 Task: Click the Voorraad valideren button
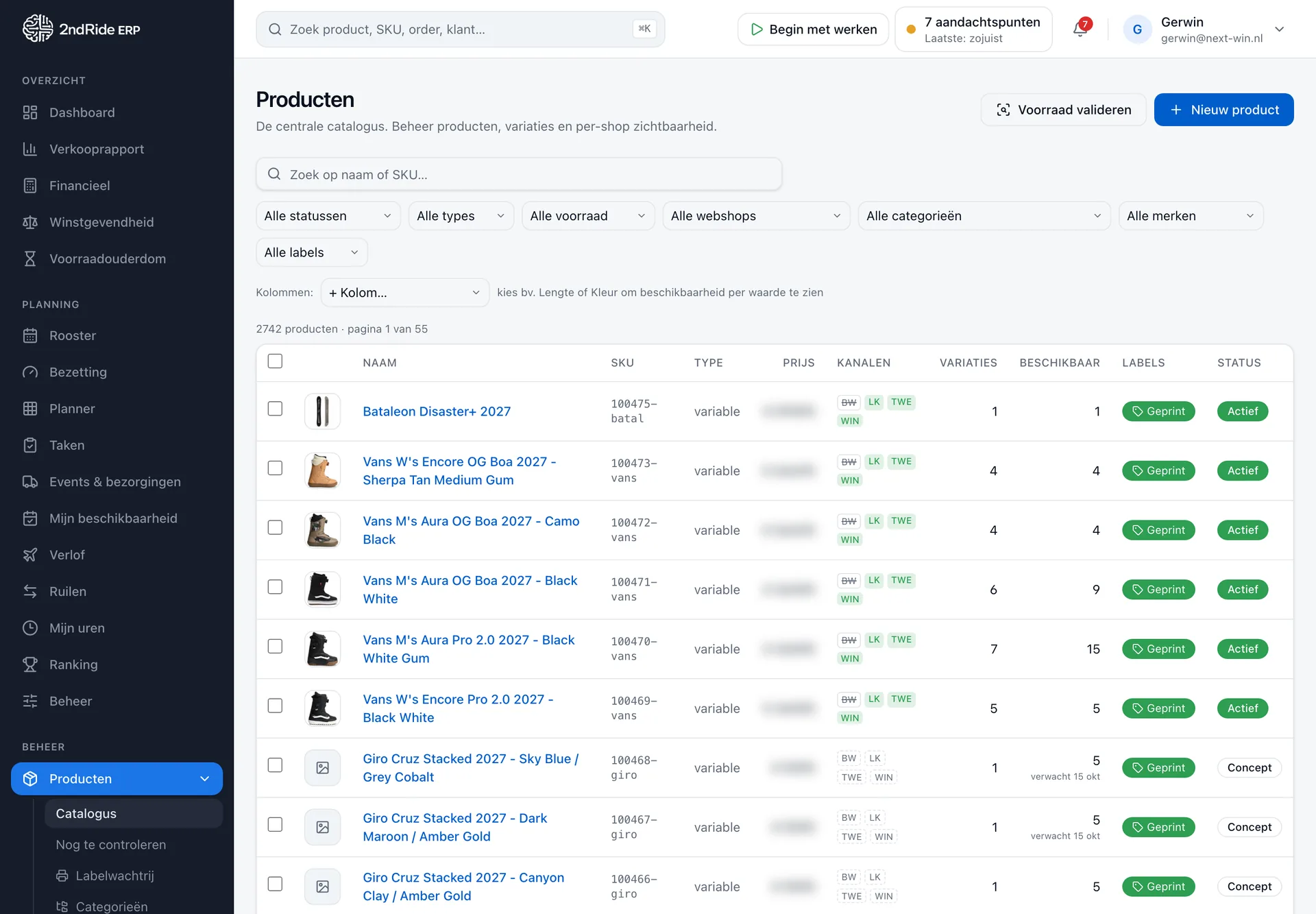[x=1064, y=110]
